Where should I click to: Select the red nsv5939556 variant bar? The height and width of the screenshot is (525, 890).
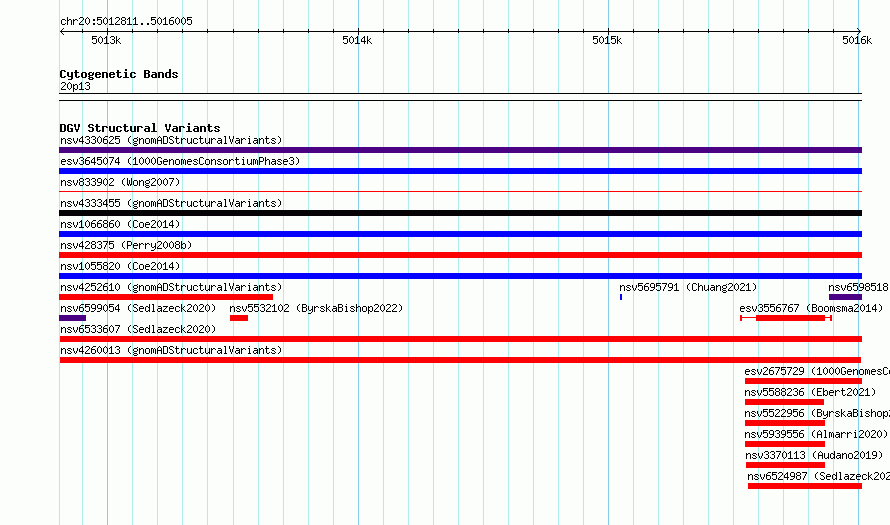784,444
